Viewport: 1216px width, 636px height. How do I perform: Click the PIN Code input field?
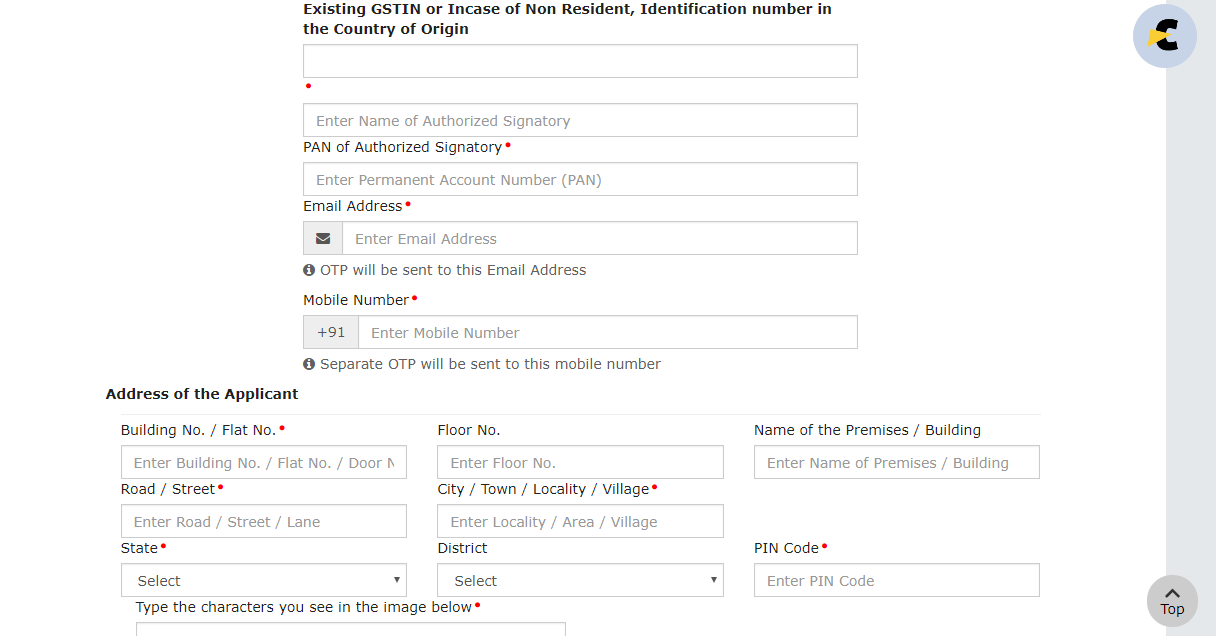[x=897, y=581]
